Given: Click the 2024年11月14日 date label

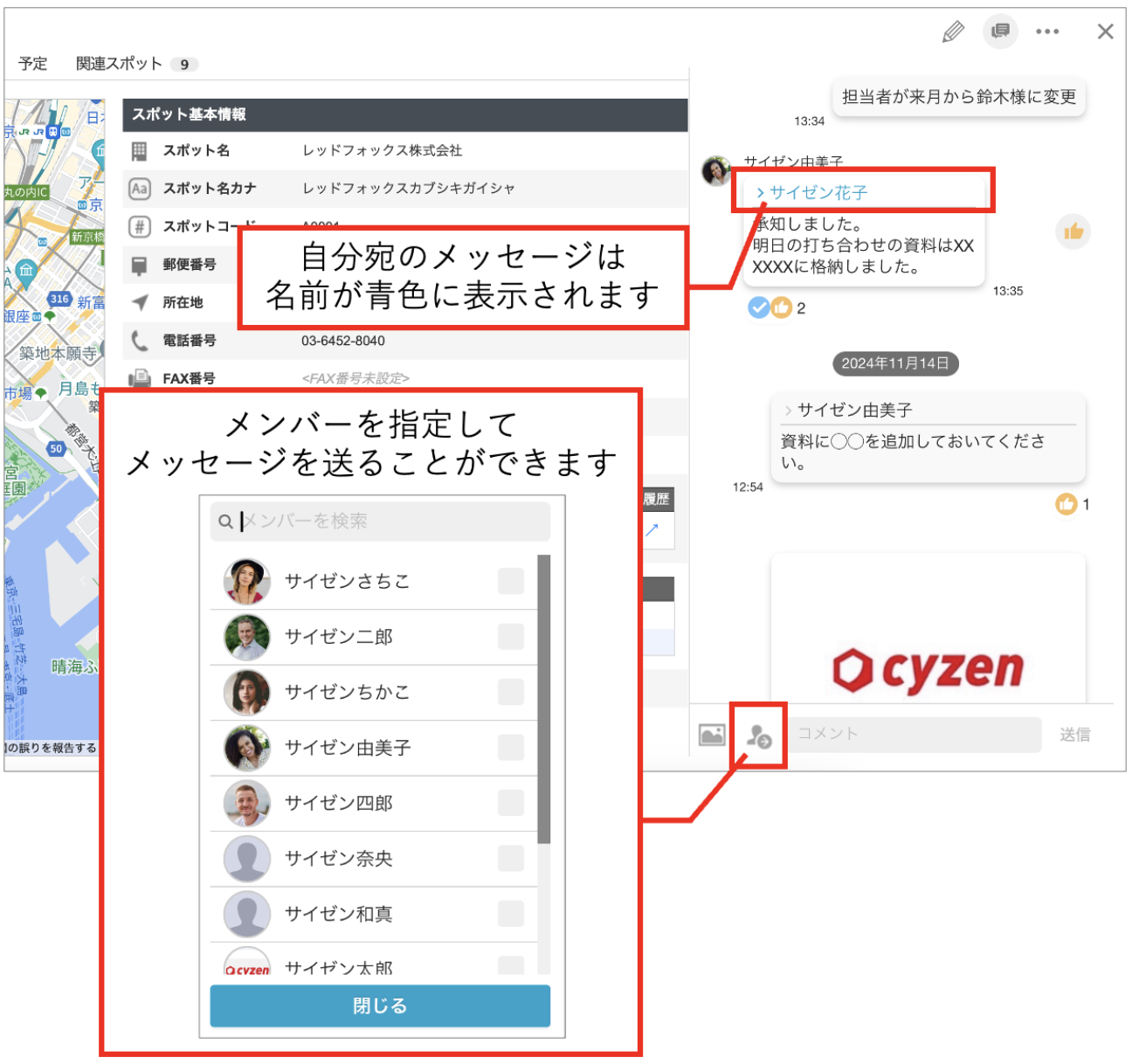Looking at the screenshot, I should tap(895, 363).
